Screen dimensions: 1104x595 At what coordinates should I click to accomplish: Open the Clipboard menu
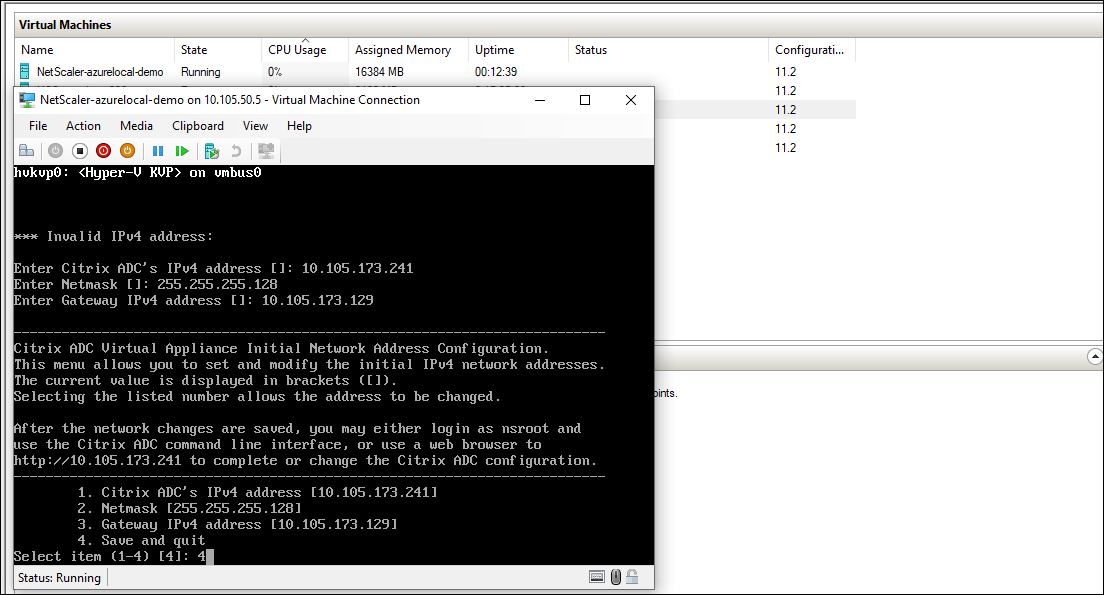pos(197,126)
